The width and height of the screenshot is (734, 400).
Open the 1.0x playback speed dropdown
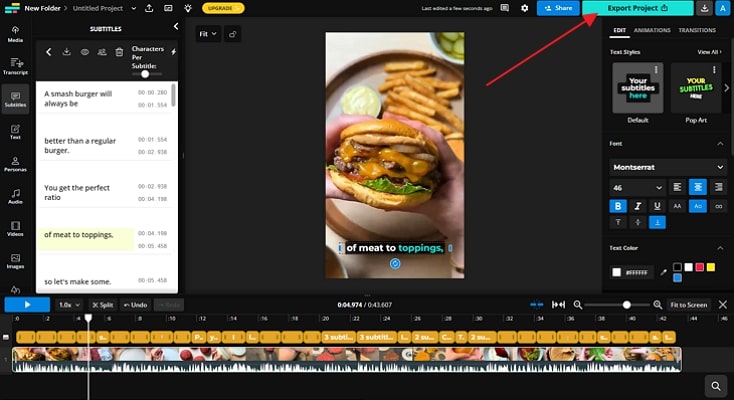[x=69, y=305]
